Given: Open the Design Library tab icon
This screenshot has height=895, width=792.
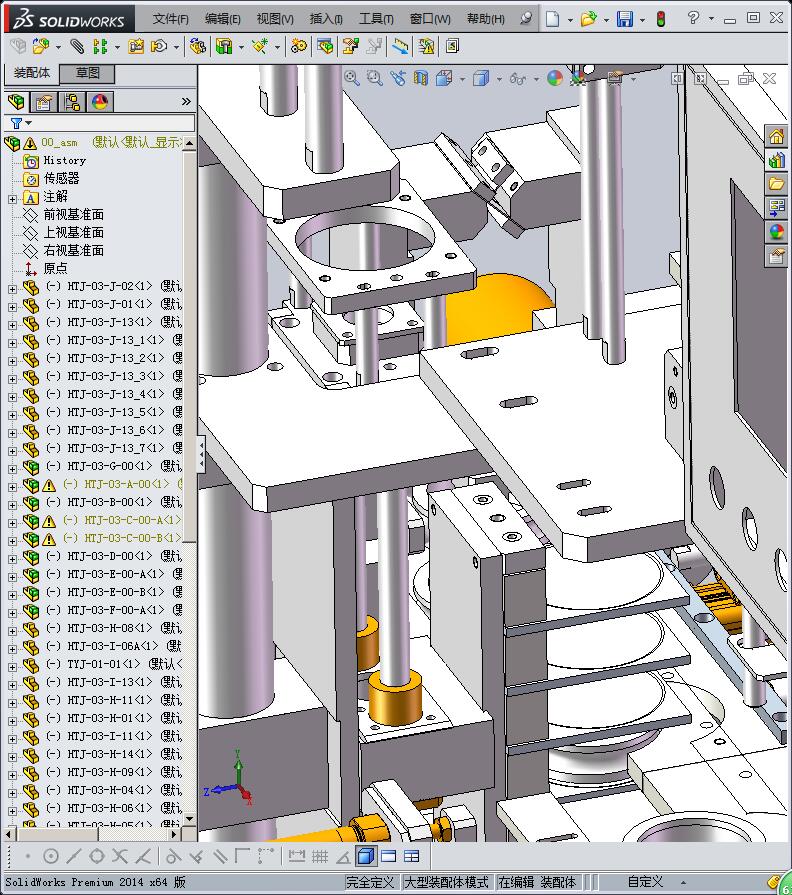Looking at the screenshot, I should tap(777, 160).
